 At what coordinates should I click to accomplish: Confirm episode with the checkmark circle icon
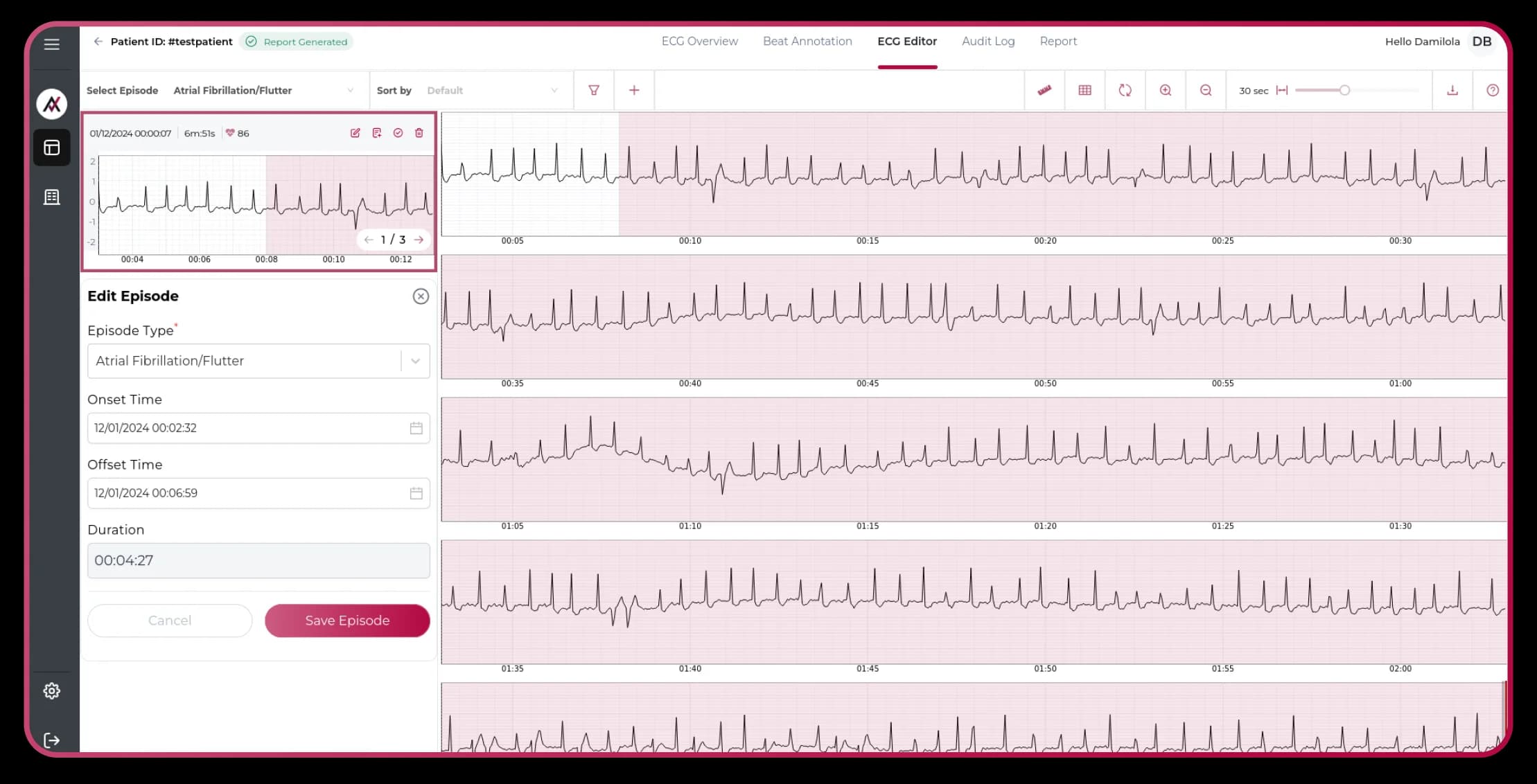(398, 133)
